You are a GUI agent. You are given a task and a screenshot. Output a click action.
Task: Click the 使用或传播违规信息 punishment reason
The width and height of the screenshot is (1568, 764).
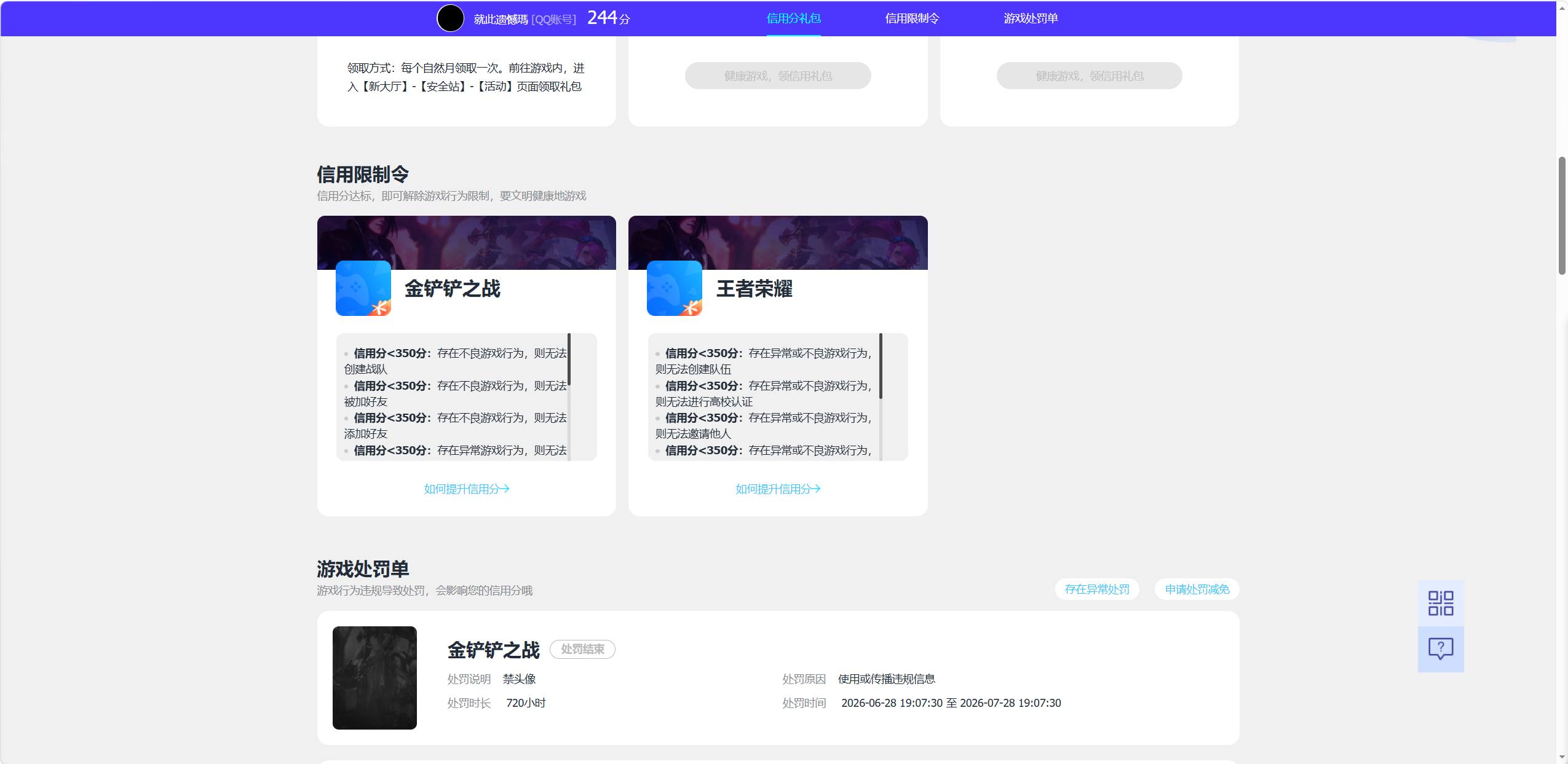click(x=886, y=679)
